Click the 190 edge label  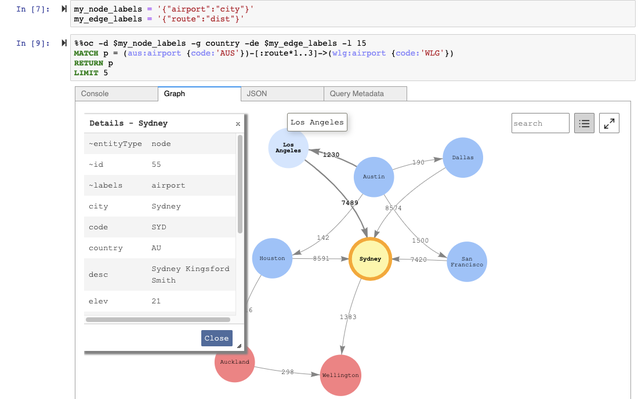(418, 162)
